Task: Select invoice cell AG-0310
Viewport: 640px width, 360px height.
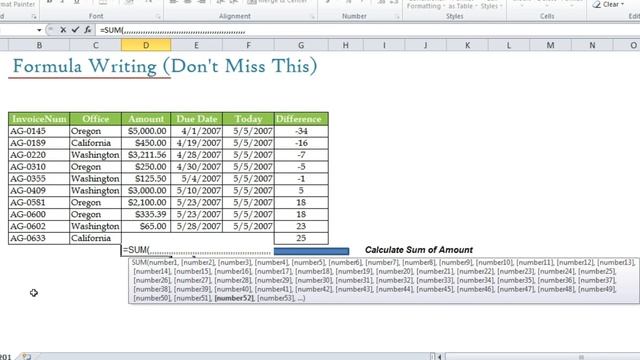Action: [39, 167]
